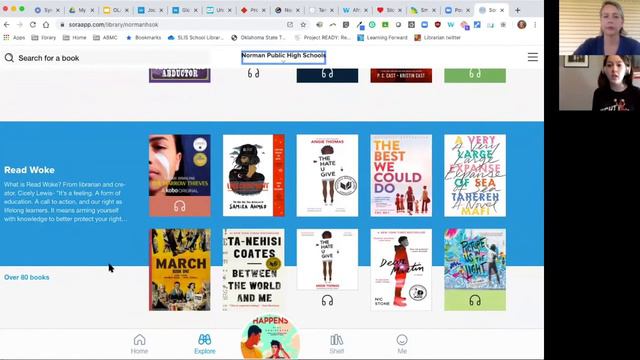Open the ASMC bookmarks folder

(105, 38)
